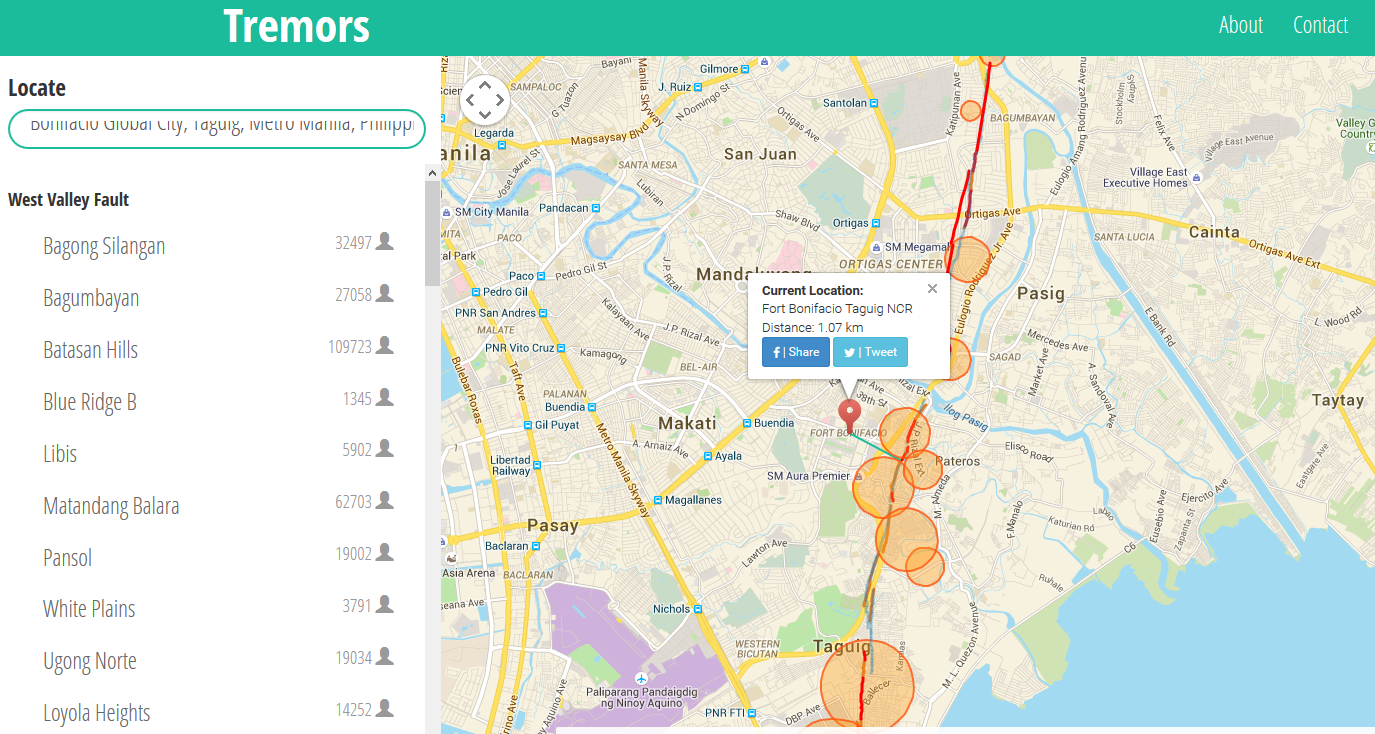The image size is (1375, 734).
Task: Click the Nichols station icon
Action: [698, 608]
